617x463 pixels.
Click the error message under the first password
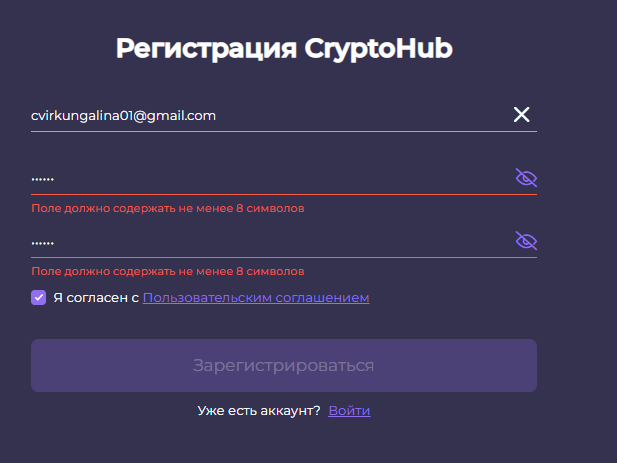coord(168,208)
